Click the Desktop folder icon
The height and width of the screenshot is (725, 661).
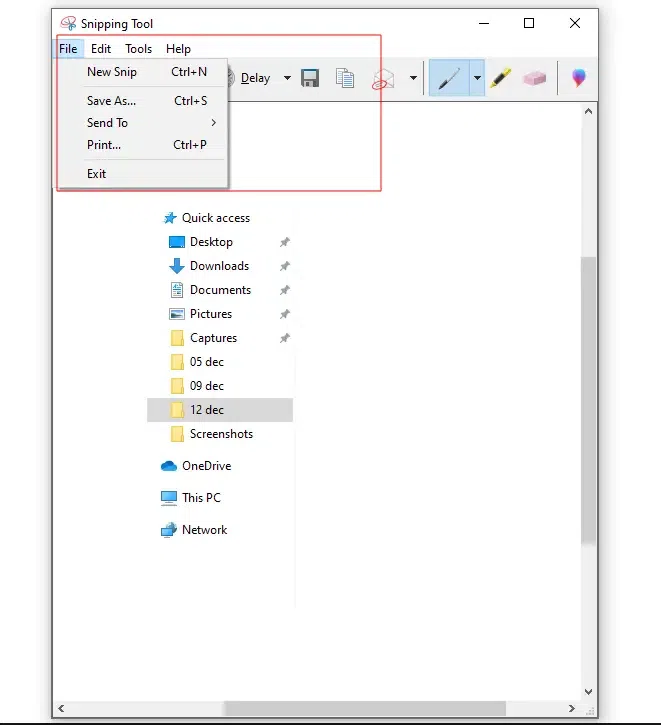coord(177,242)
